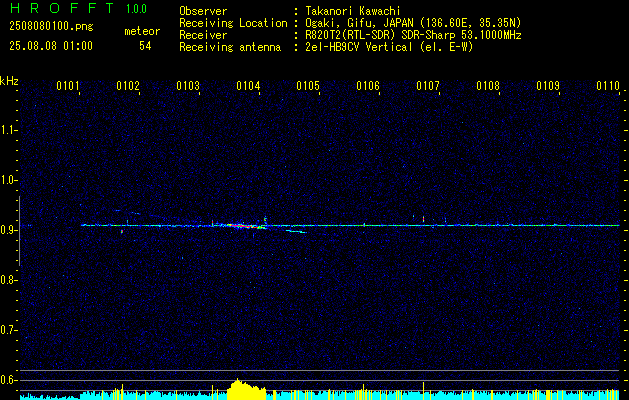Click the yellow signal-strength peak at bottom
629x400 pixels.
[246, 389]
